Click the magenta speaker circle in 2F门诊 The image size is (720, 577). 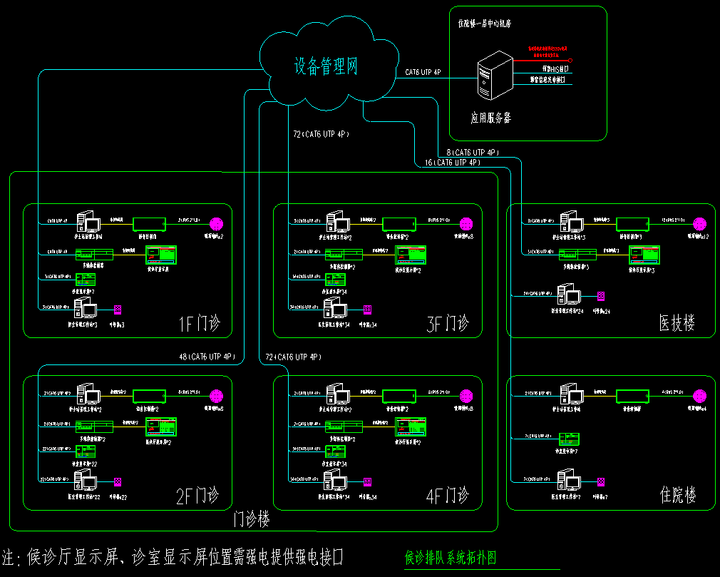click(216, 396)
